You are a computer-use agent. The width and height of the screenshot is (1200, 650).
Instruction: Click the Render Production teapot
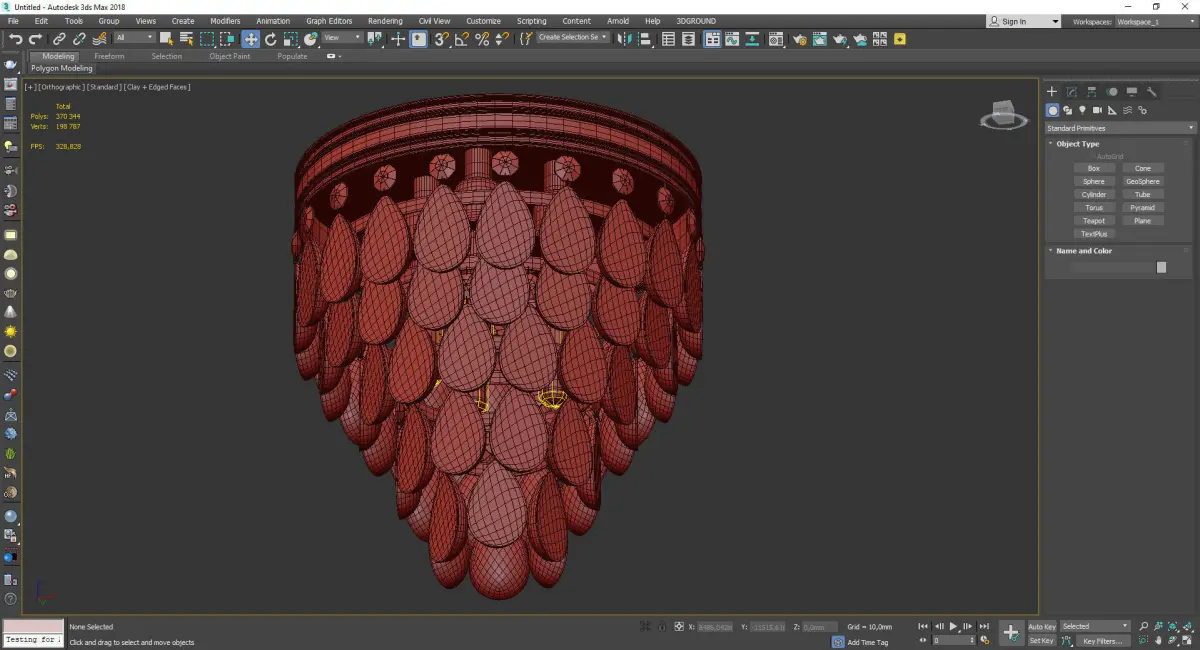(840, 39)
